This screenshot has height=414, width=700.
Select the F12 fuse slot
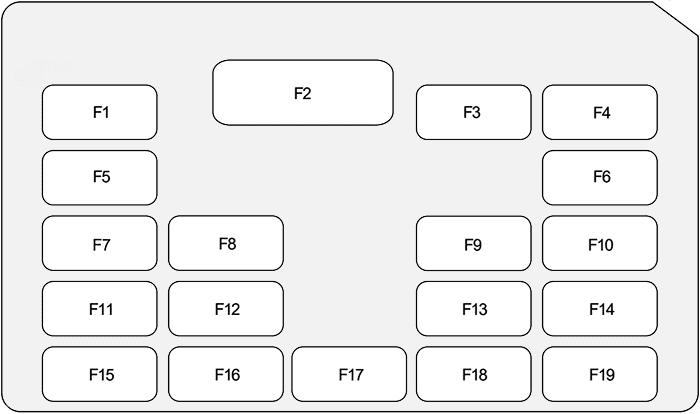click(x=226, y=309)
